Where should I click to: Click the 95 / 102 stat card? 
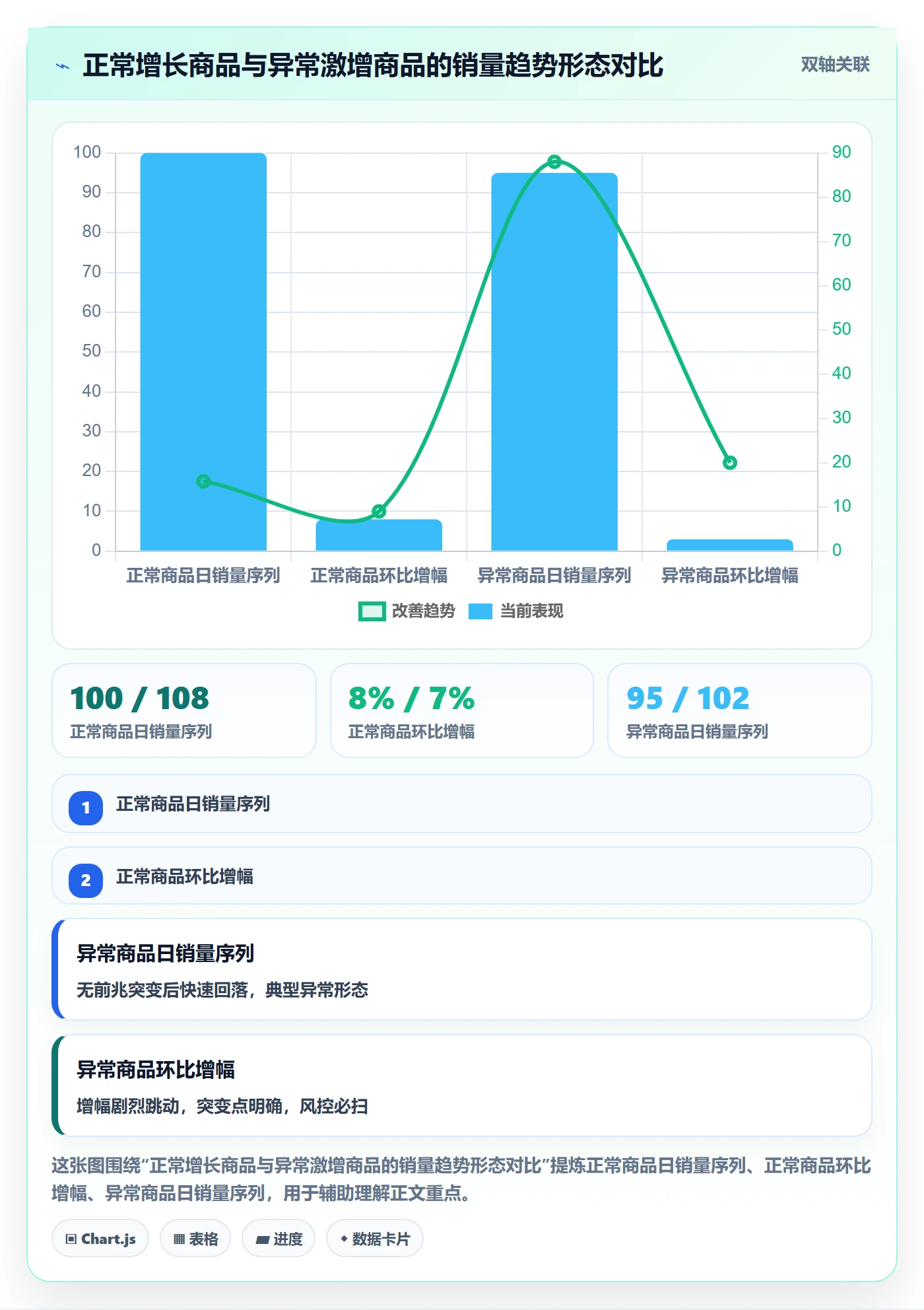740,710
